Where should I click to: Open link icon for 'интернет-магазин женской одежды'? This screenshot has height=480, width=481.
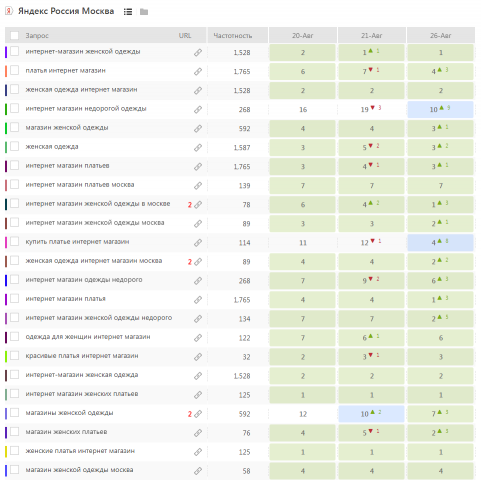click(x=198, y=52)
